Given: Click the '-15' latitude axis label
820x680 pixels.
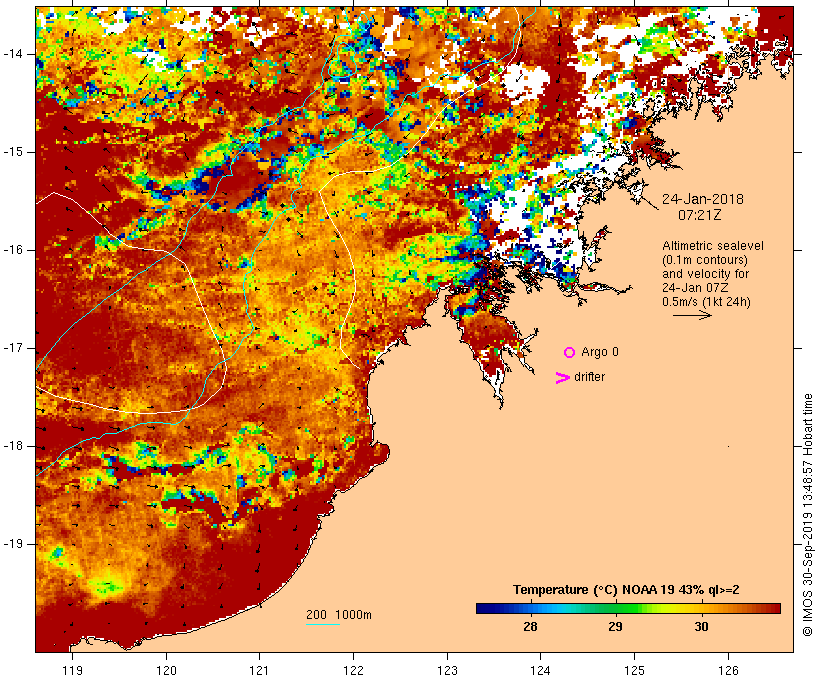Looking at the screenshot, I should coord(12,152).
